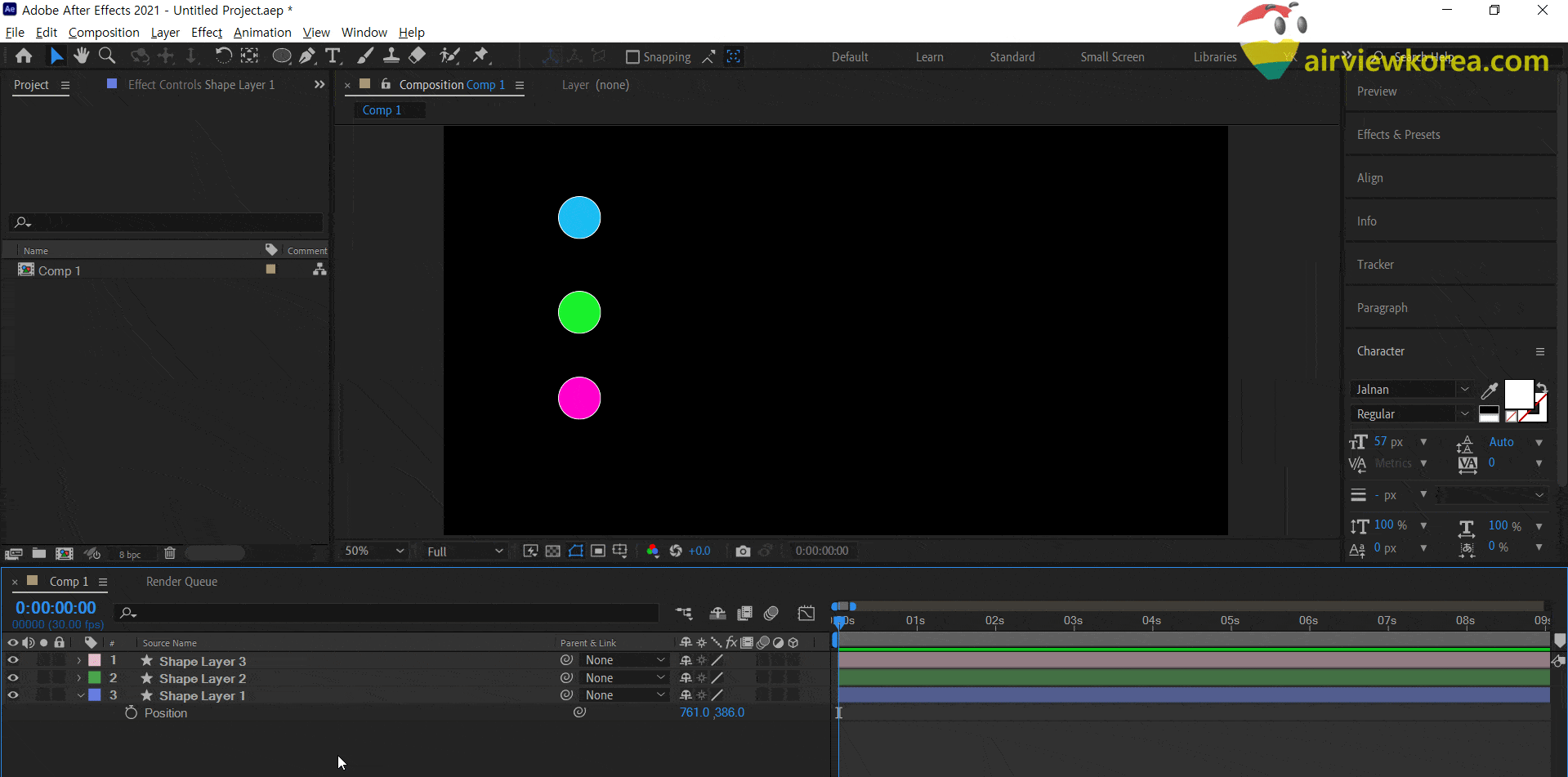
Task: Click the reset exposure icon
Action: click(x=676, y=551)
